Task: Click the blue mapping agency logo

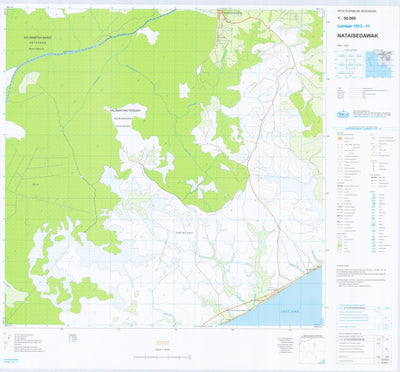Action: tap(342, 114)
